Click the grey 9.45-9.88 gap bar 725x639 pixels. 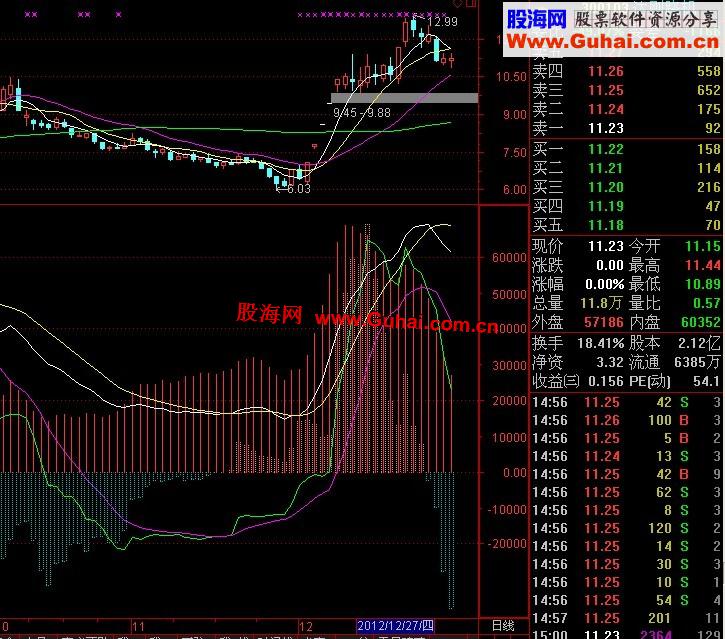point(405,98)
